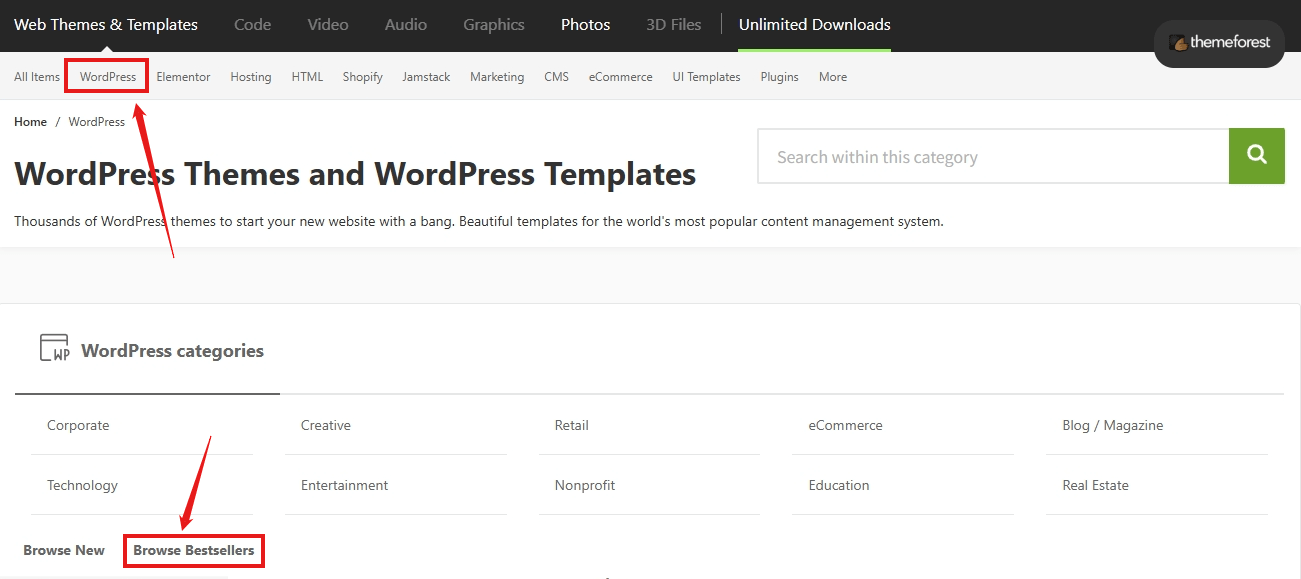The width and height of the screenshot is (1301, 579).
Task: Select UI Templates in the category bar
Action: [x=706, y=77]
